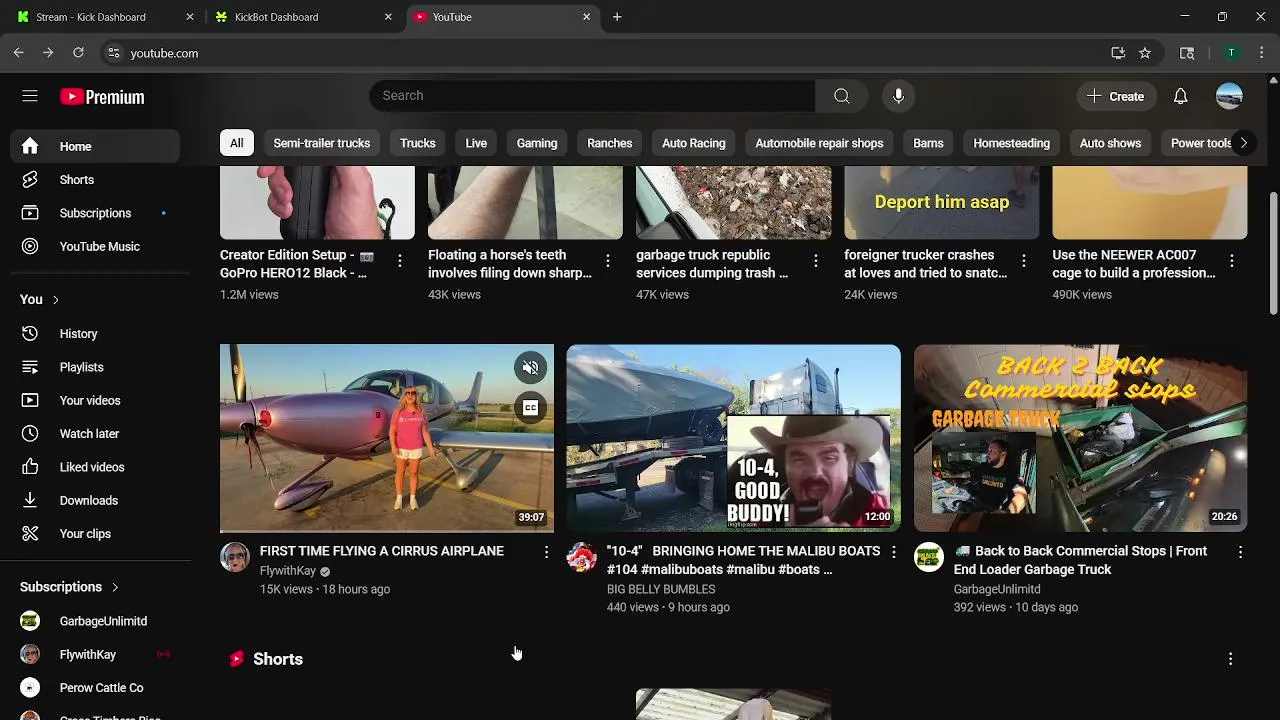
Task: Go to Home in sidebar
Action: pos(96,147)
